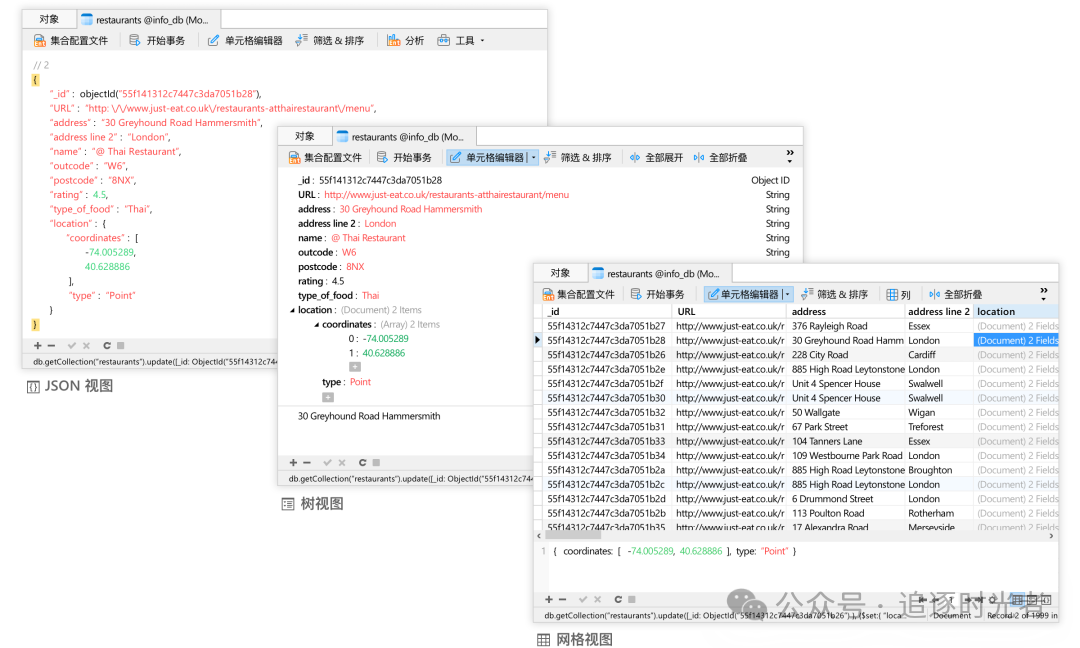Click 开始事务 in the JSON view window
Image resolution: width=1080 pixels, height=648 pixels.
pyautogui.click(x=157, y=41)
